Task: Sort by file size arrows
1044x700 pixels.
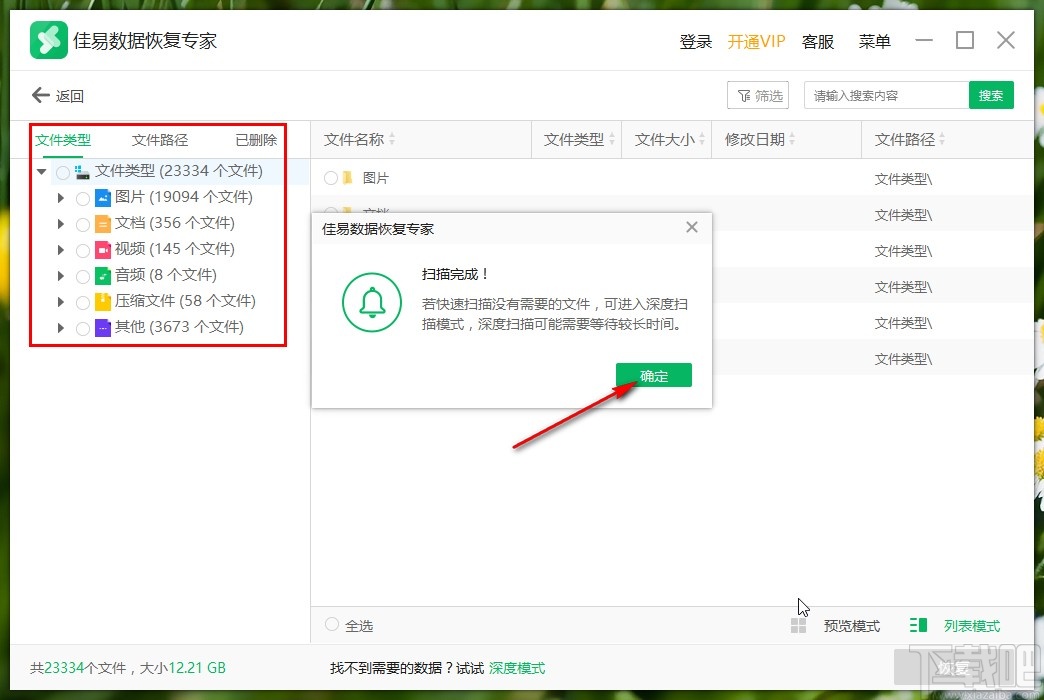Action: click(x=702, y=139)
